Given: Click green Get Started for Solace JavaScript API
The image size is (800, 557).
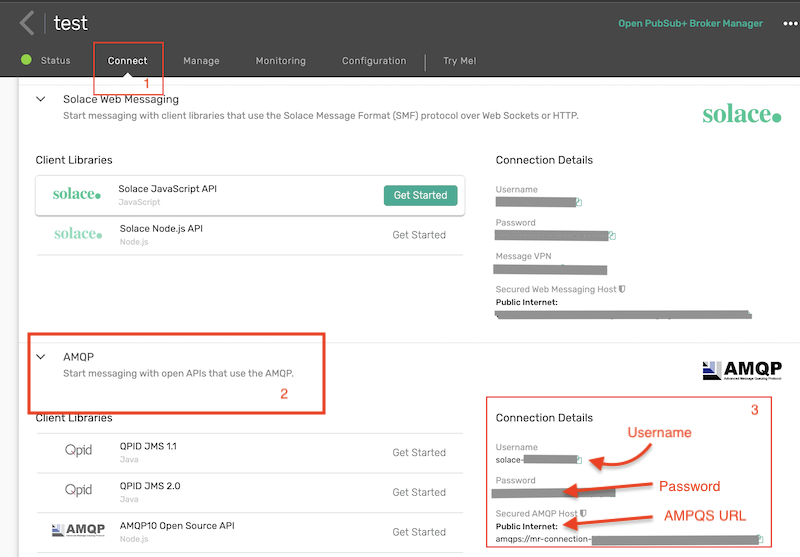Looking at the screenshot, I should coord(420,195).
